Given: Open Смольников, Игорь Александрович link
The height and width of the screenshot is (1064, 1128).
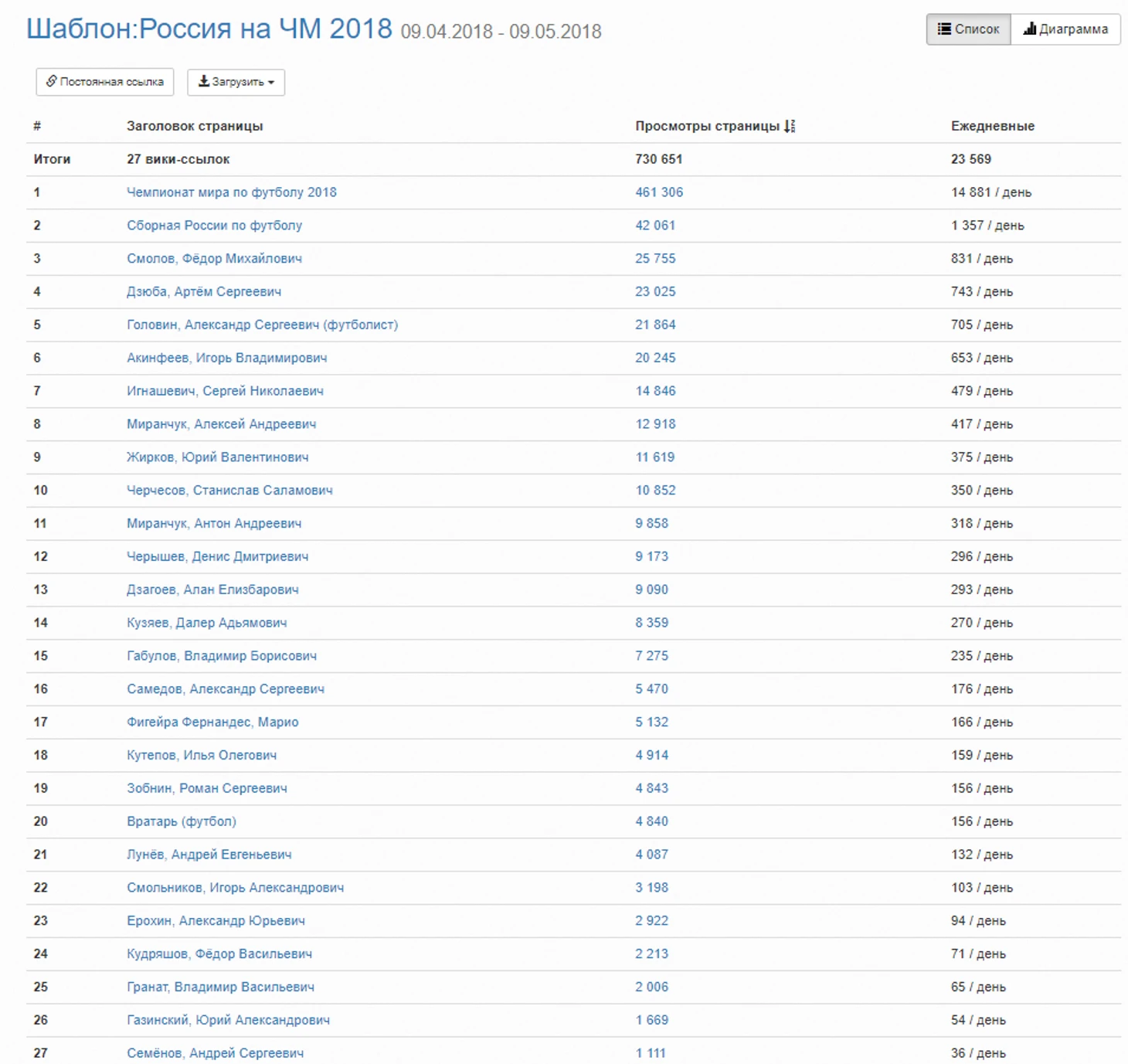Looking at the screenshot, I should click(235, 888).
